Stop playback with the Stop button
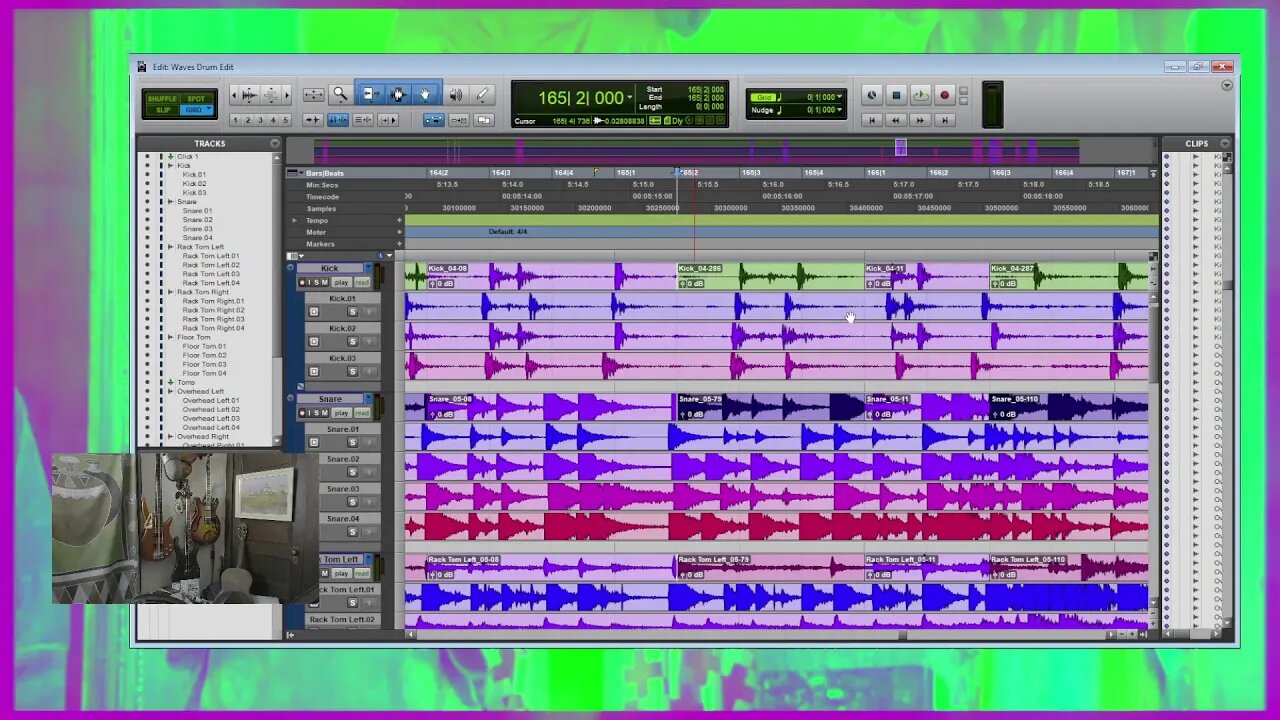Viewport: 1280px width, 720px height. click(x=896, y=96)
